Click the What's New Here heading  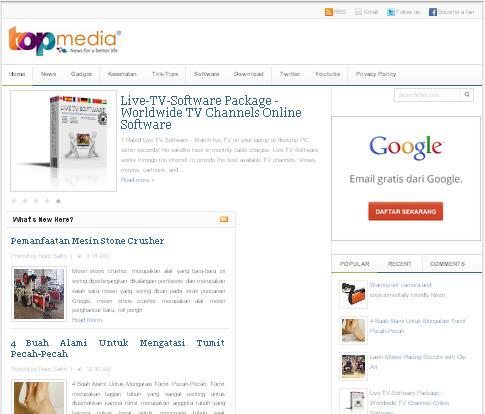[x=43, y=219]
